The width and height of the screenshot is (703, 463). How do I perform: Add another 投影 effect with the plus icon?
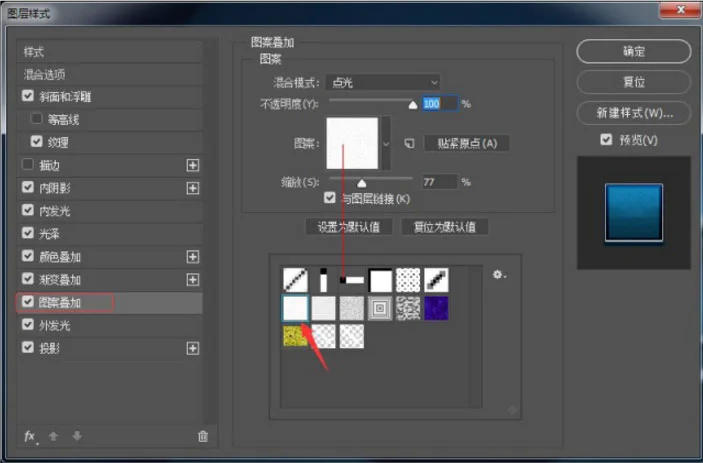[x=193, y=348]
